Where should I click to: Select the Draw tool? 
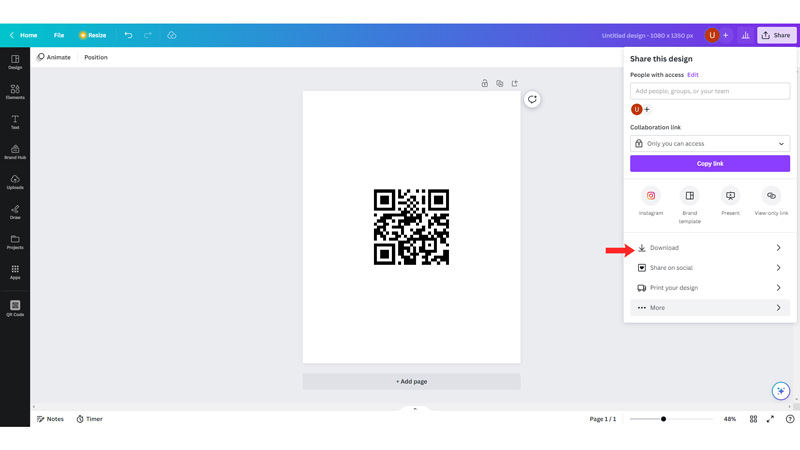click(x=15, y=212)
